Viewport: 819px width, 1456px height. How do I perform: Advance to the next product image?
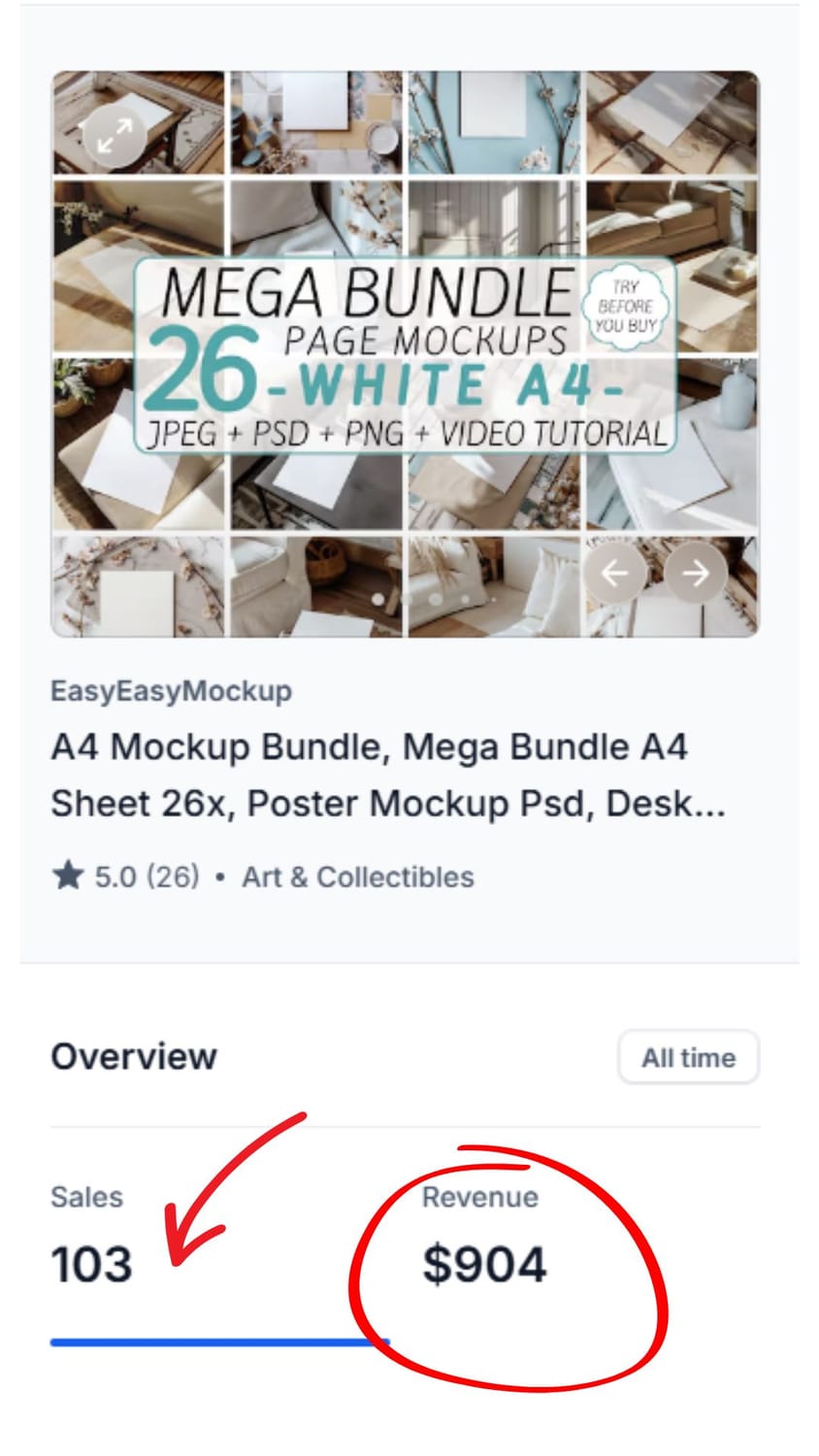click(x=695, y=573)
